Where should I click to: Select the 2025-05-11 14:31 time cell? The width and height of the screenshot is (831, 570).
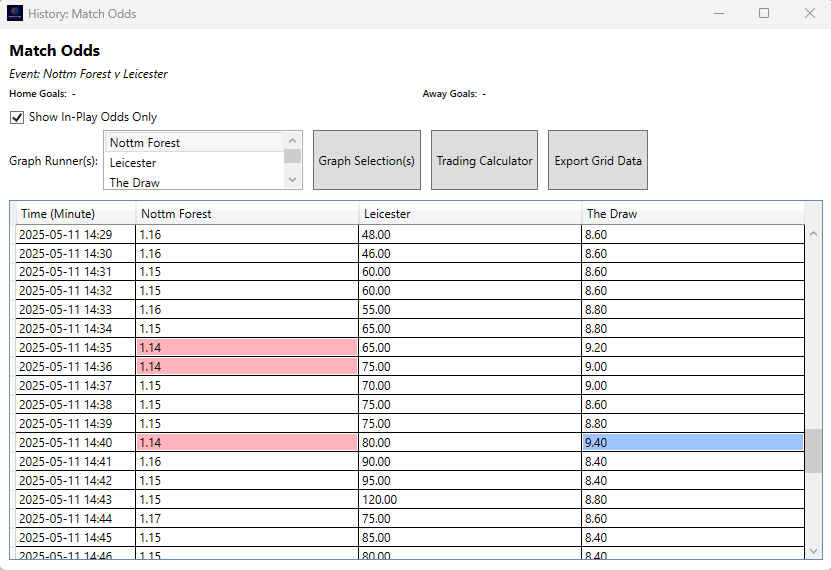point(76,272)
